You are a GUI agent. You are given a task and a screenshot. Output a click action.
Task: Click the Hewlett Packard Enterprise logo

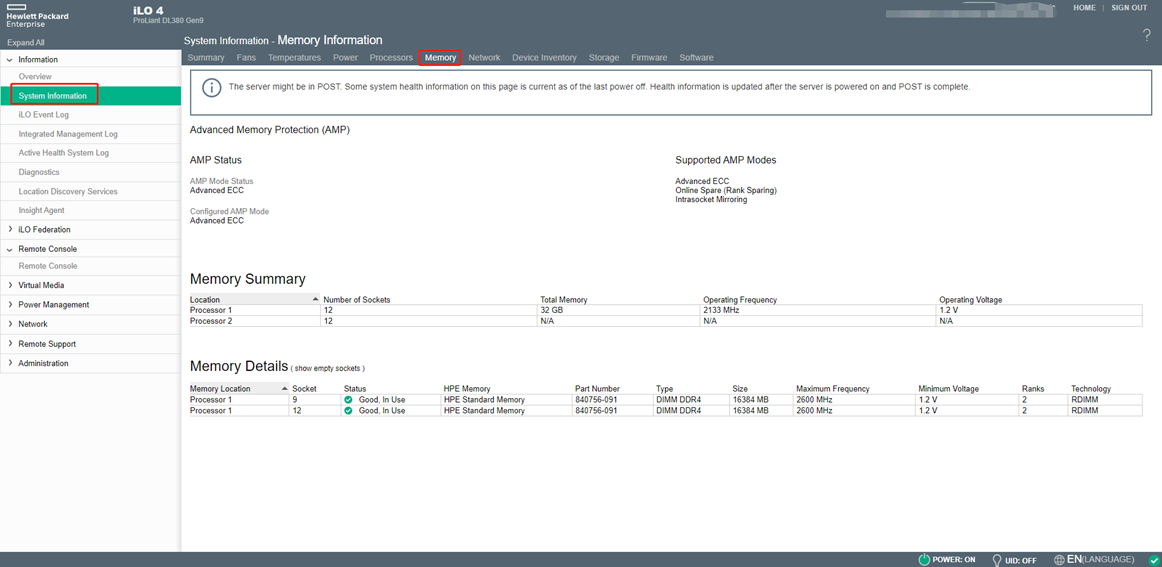pos(37,17)
